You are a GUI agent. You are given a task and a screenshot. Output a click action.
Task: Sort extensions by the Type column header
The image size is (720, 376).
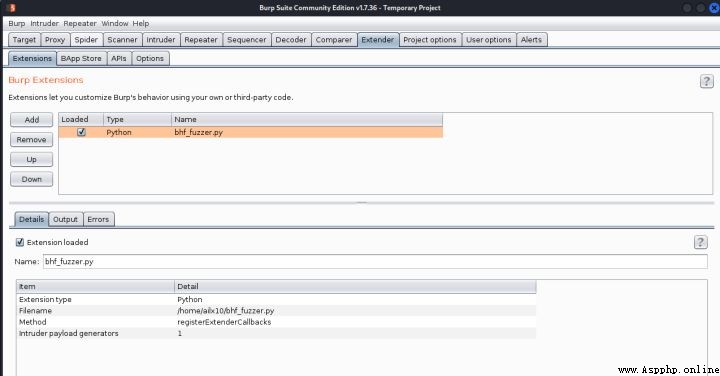tap(137, 119)
